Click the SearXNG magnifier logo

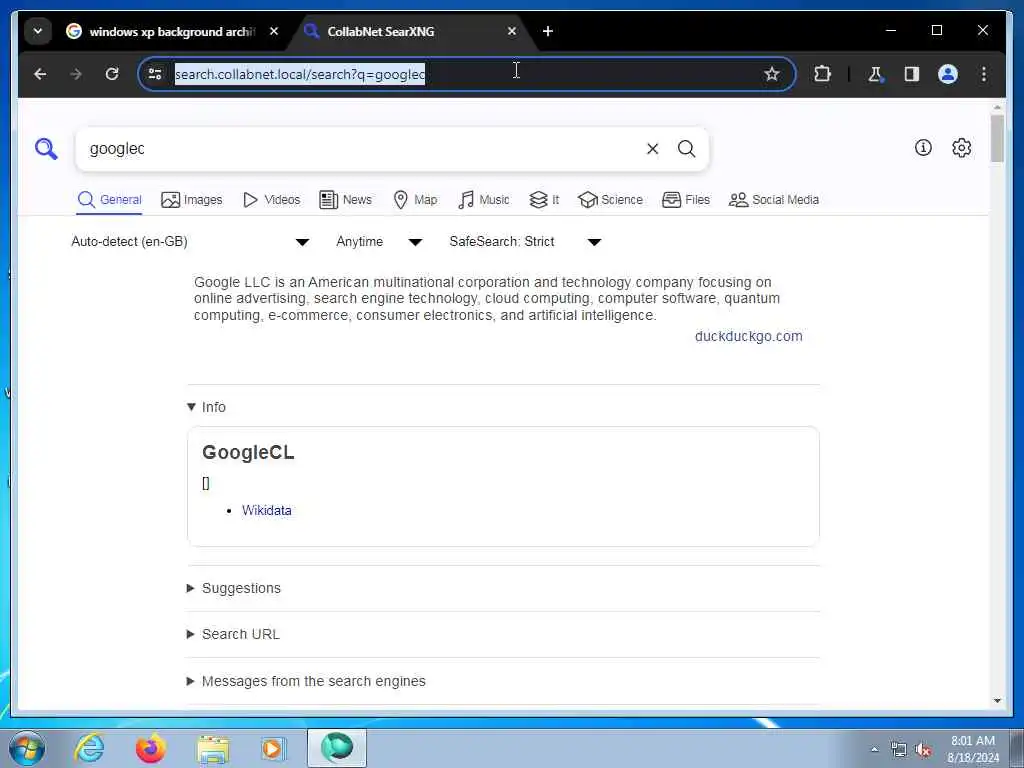pos(46,149)
